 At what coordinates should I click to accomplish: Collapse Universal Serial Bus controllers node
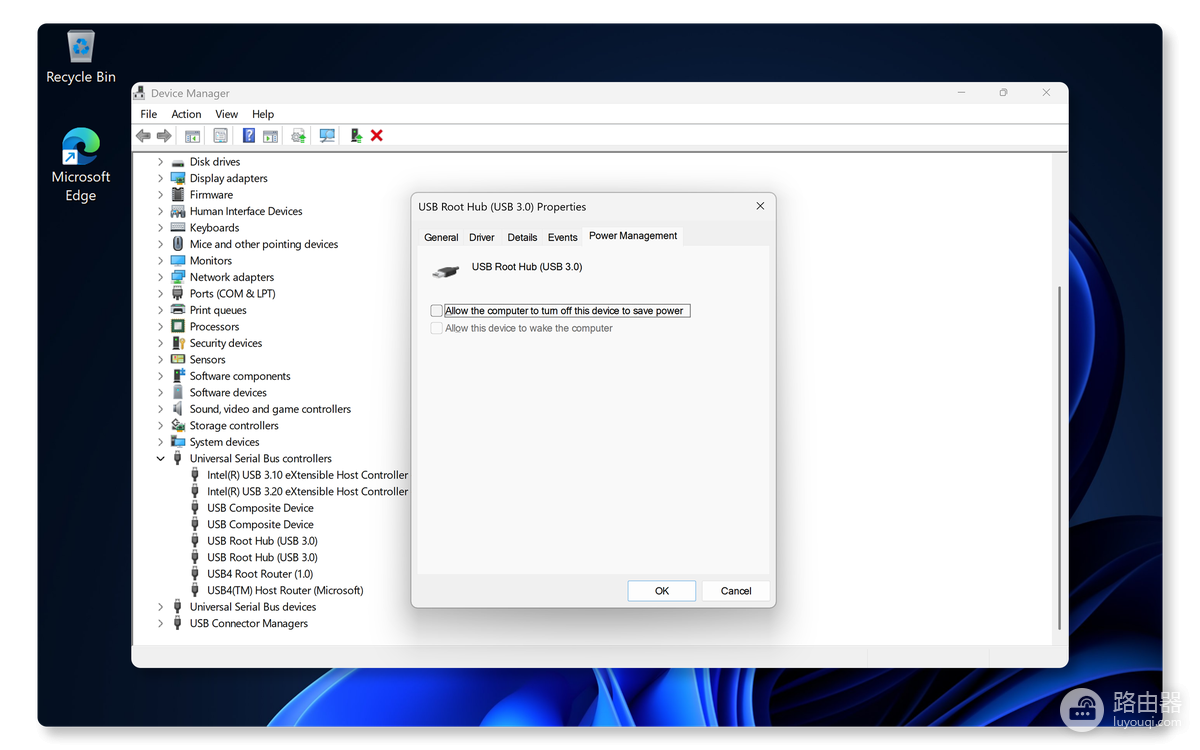tap(160, 459)
